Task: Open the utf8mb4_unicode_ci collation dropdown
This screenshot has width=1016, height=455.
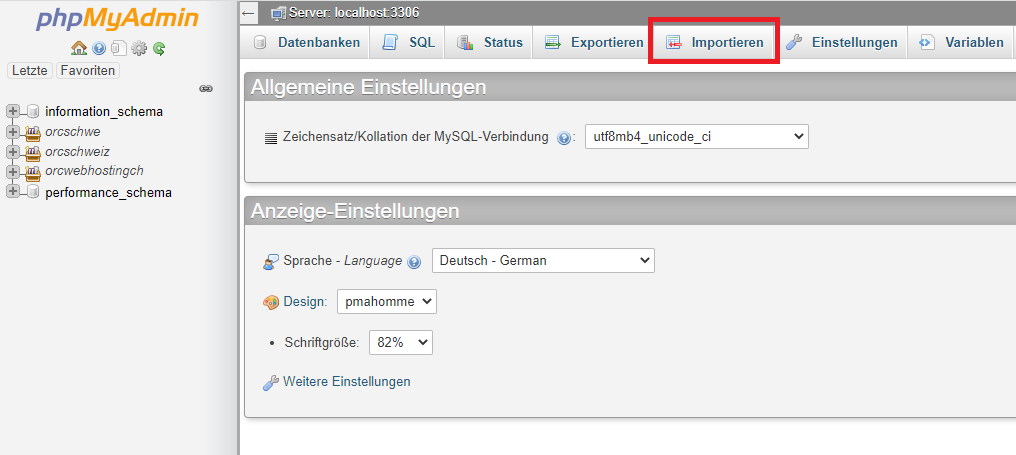Action: (696, 137)
